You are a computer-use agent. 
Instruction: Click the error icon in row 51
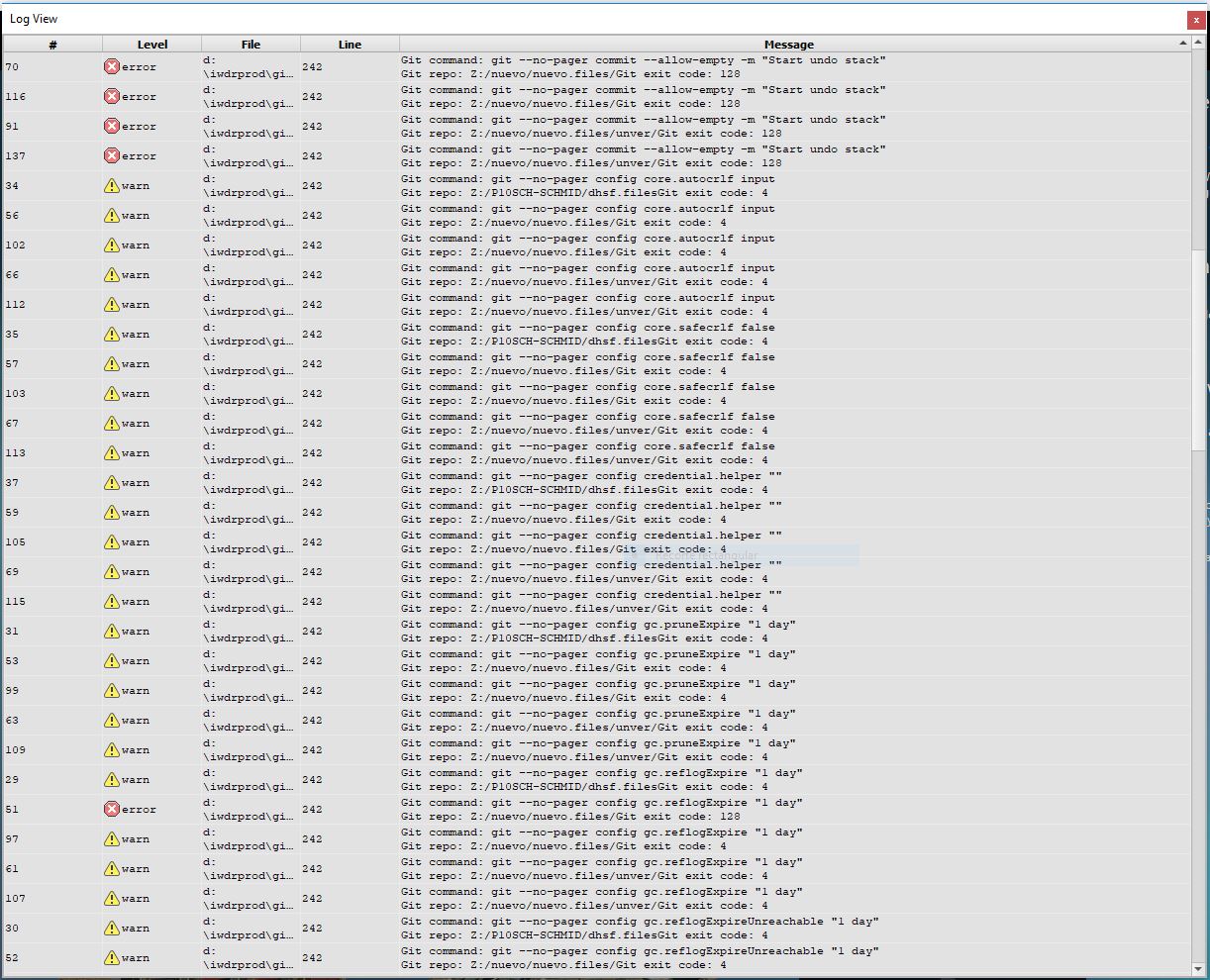(x=112, y=810)
